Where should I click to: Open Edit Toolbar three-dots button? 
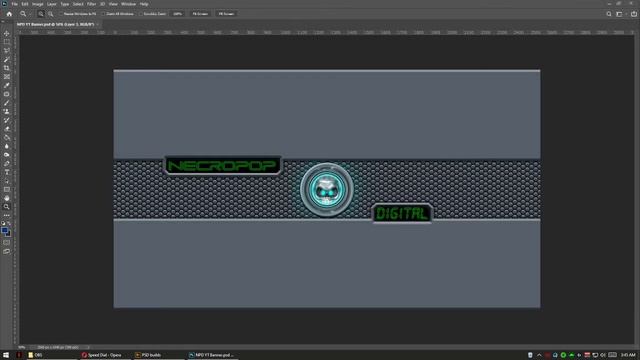7,216
